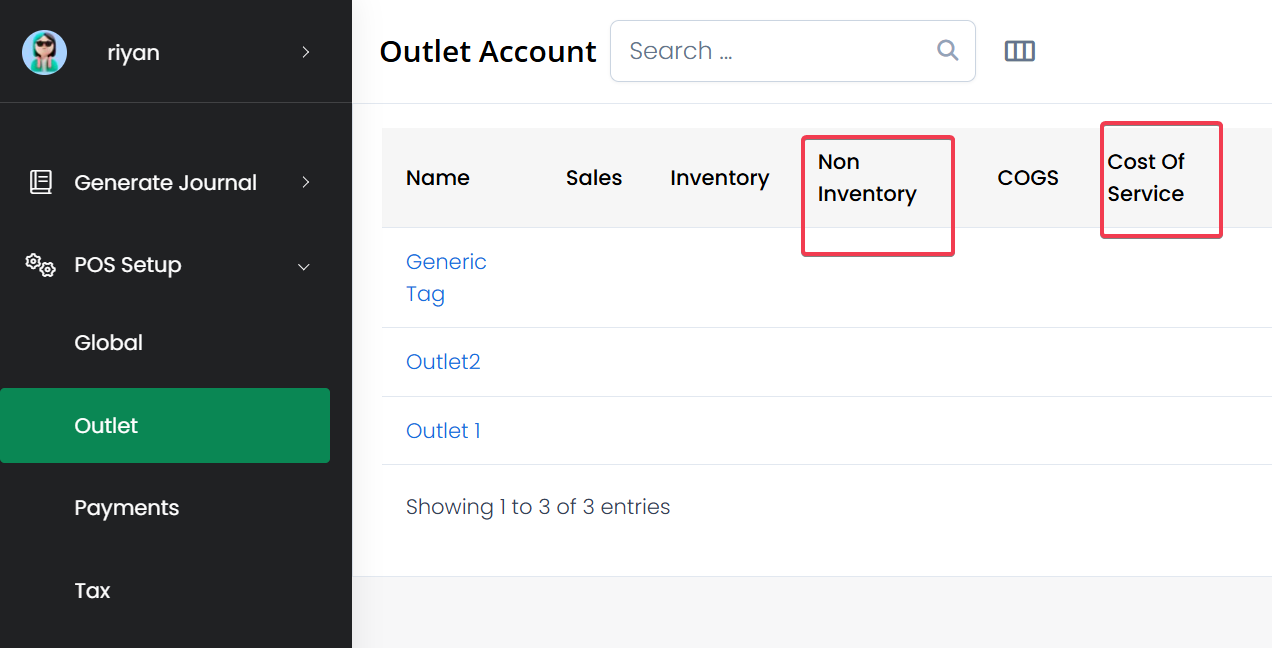The width and height of the screenshot is (1272, 648).
Task: Go to Payments in sidebar
Action: point(127,508)
